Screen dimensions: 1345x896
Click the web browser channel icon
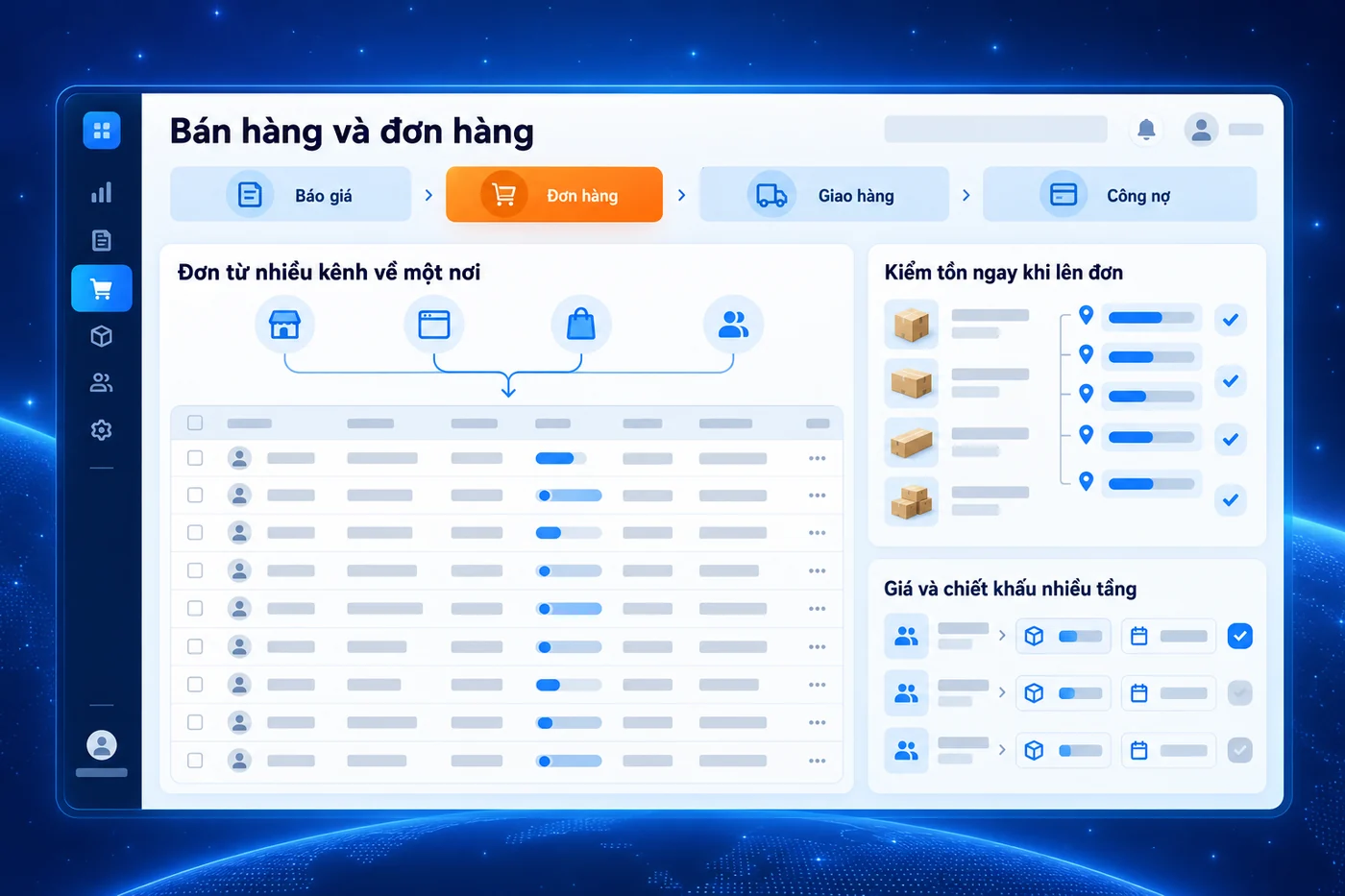point(434,325)
